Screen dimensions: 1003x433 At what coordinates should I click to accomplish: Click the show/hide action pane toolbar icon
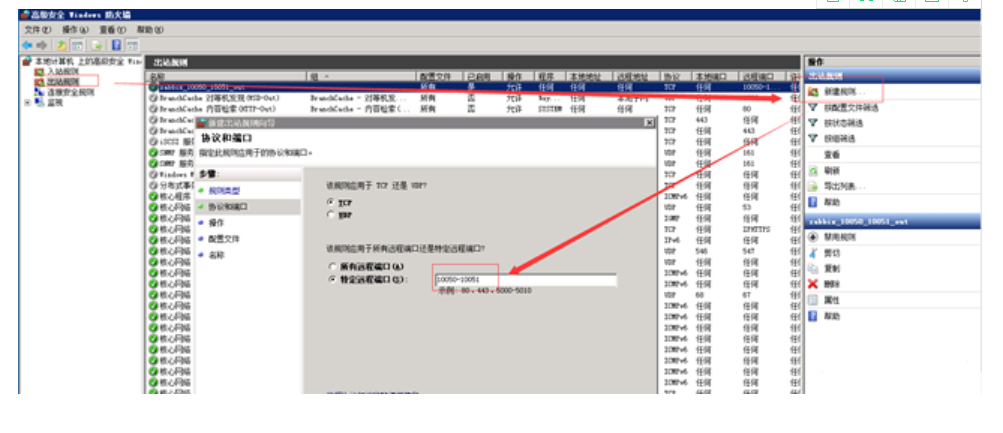[132, 45]
